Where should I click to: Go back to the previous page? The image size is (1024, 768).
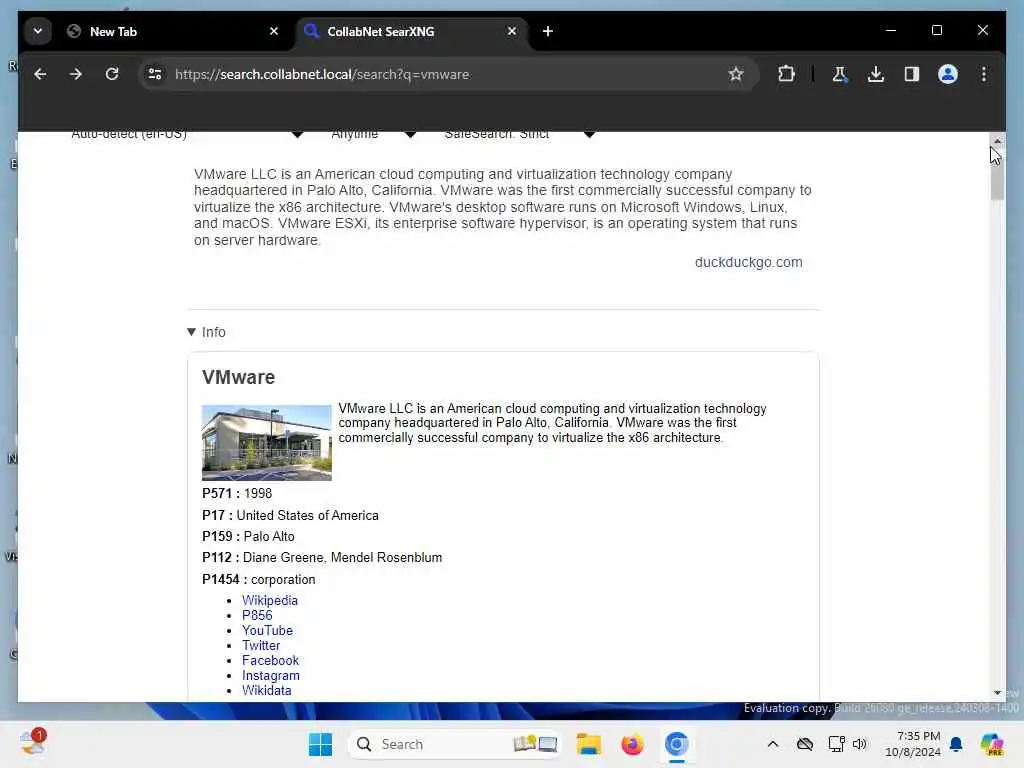(x=40, y=74)
